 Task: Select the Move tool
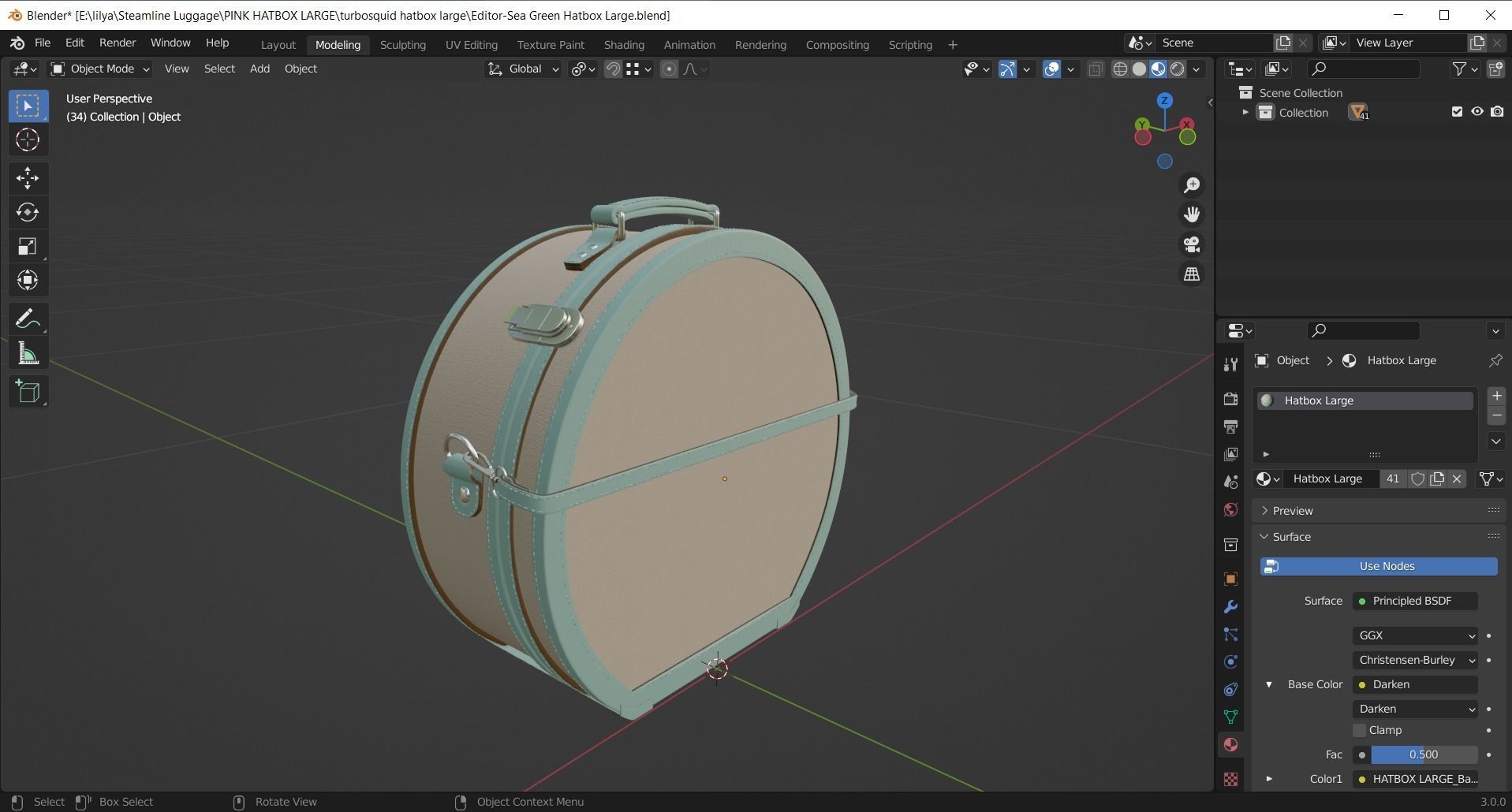[28, 177]
